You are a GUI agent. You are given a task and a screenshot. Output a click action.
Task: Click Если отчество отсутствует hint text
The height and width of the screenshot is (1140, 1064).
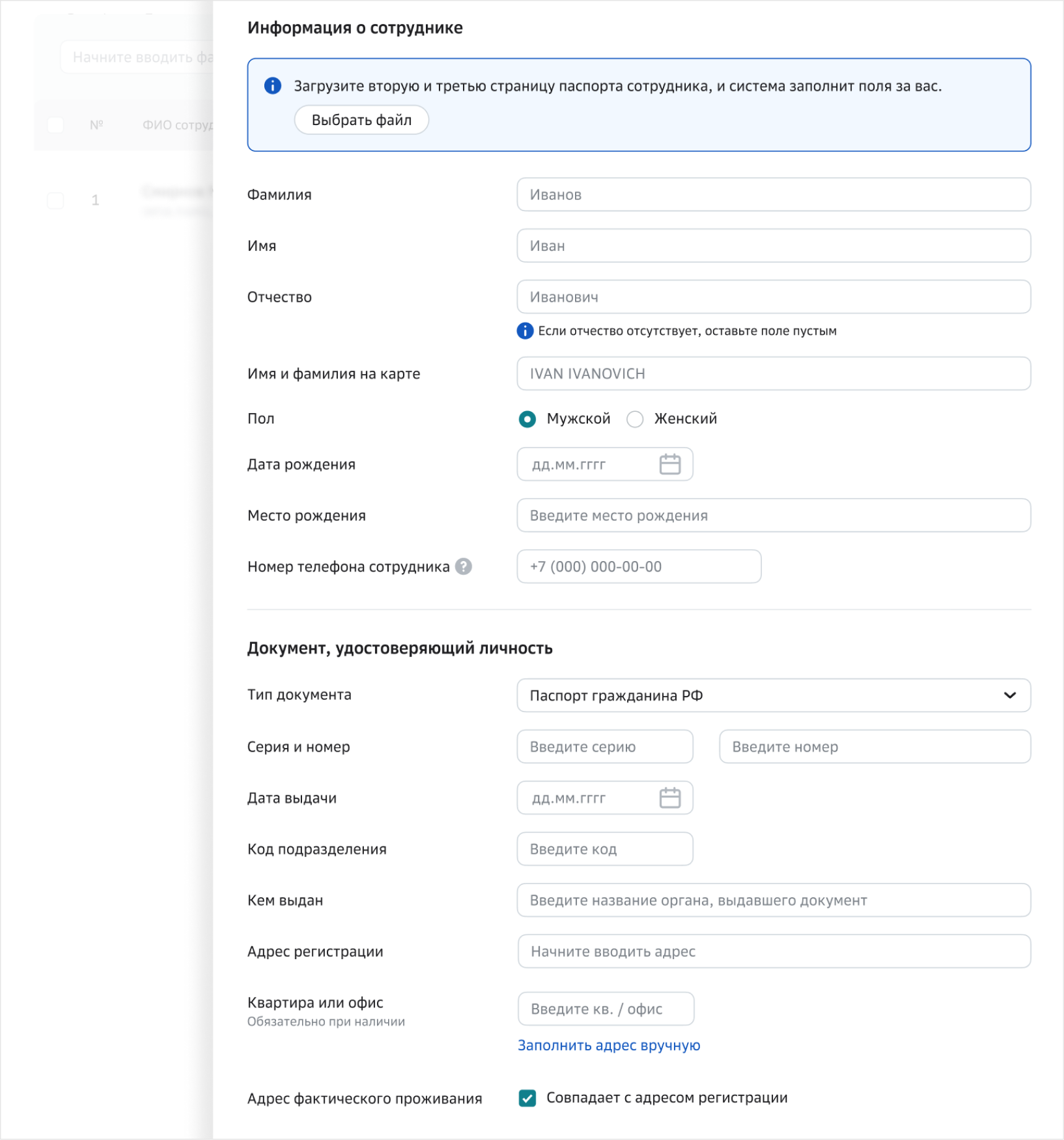pyautogui.click(x=687, y=331)
